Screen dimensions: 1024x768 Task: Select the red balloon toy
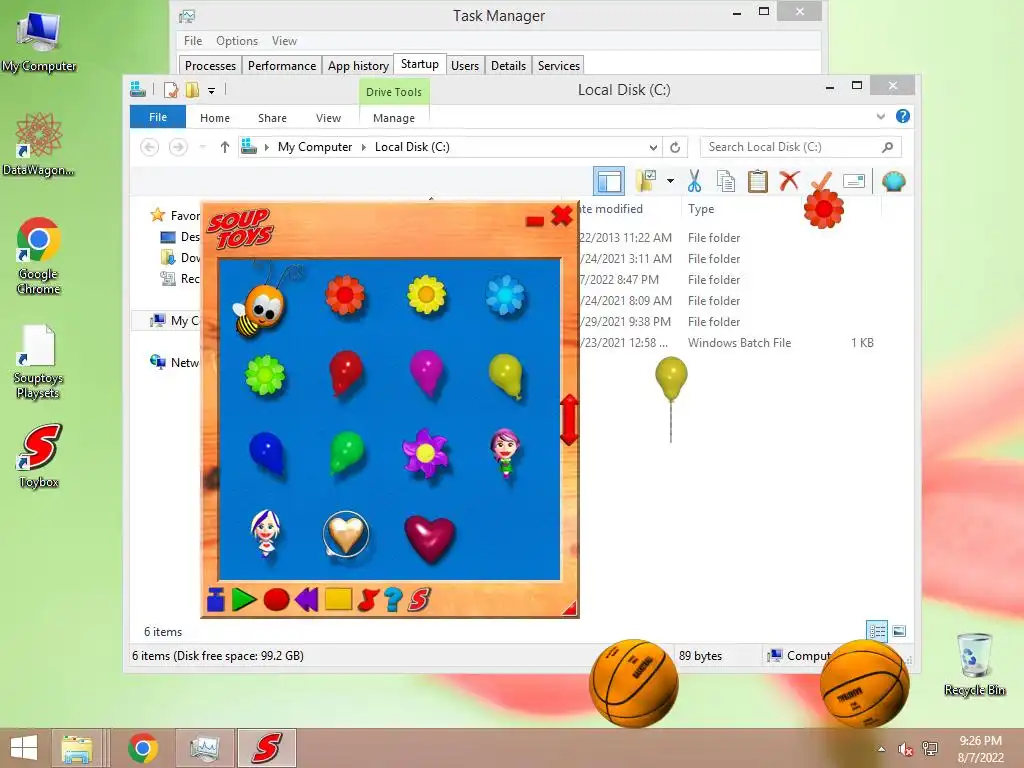point(345,374)
